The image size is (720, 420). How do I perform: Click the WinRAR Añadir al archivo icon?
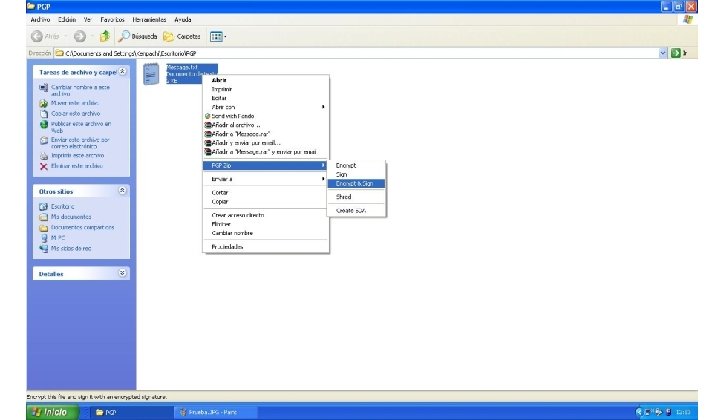208,125
